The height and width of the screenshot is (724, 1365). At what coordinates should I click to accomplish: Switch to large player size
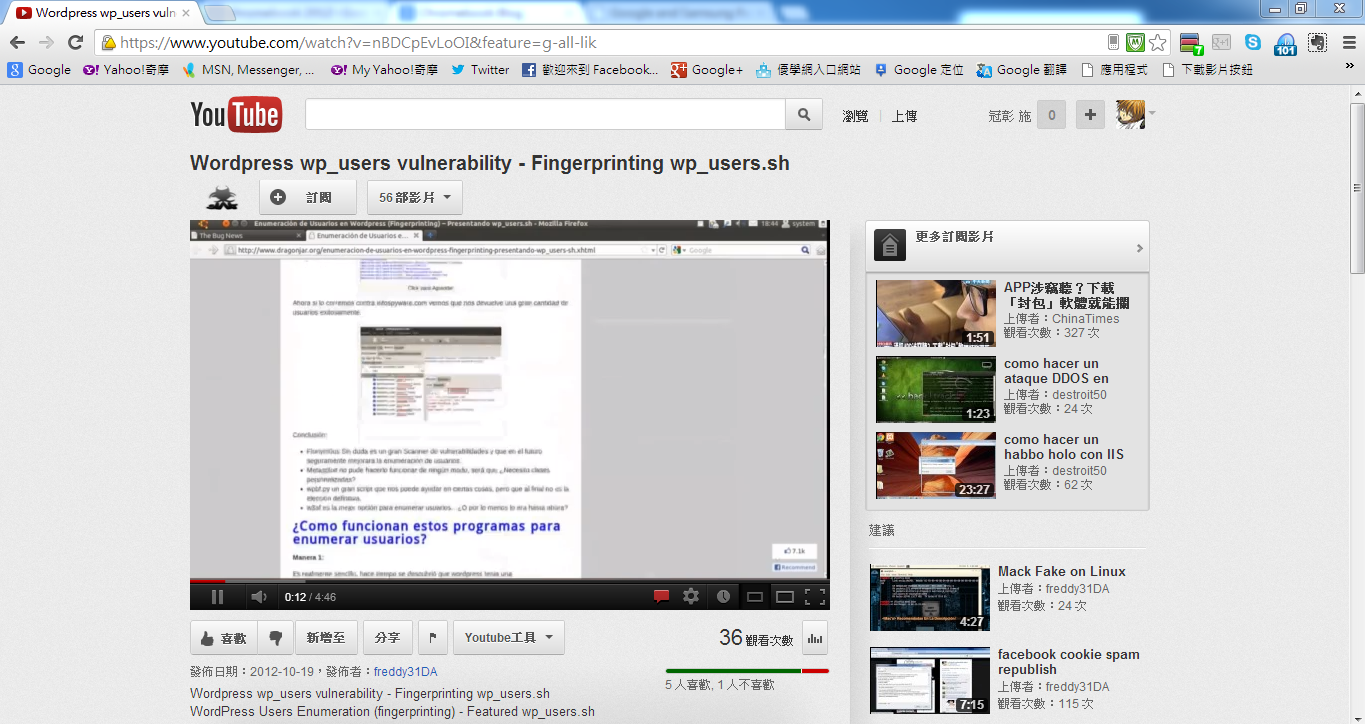point(785,597)
